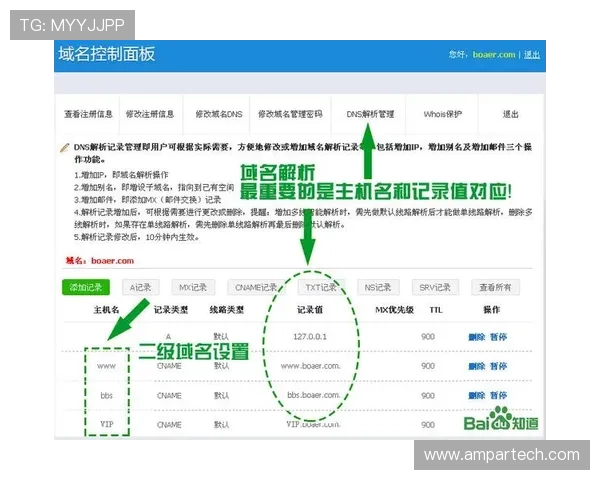The height and width of the screenshot is (480, 600).
Task: Click the 127.0.0.1 record value
Action: [310, 337]
